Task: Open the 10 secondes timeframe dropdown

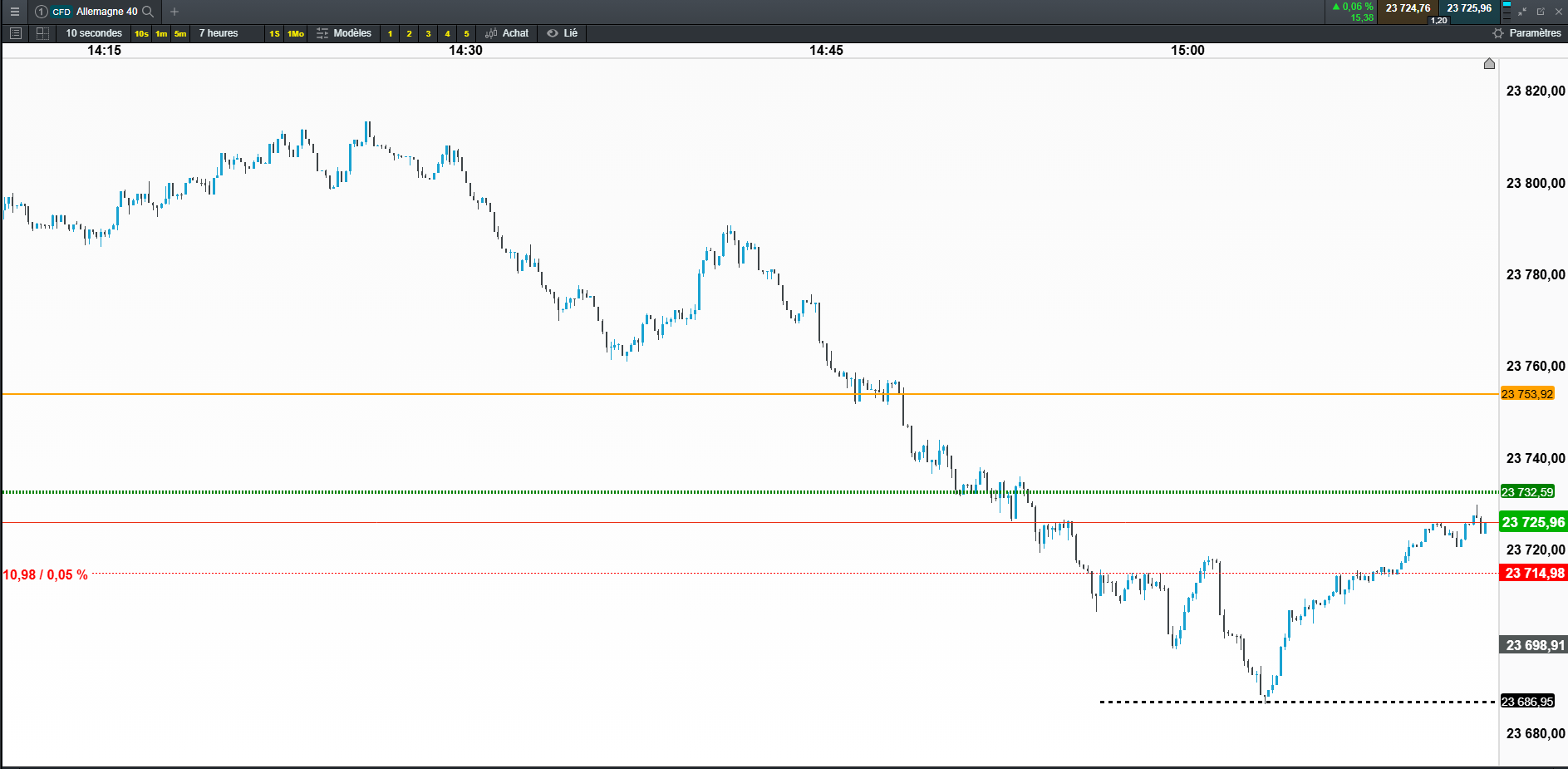Action: [94, 33]
